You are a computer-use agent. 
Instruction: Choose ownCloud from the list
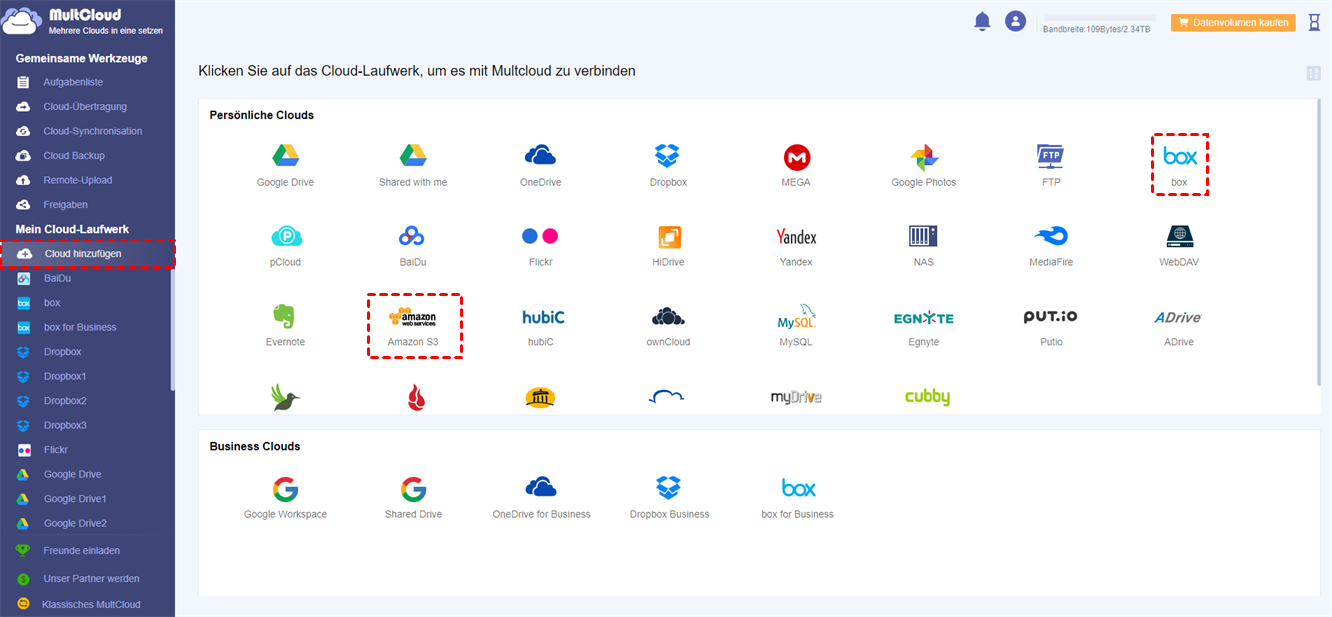pyautogui.click(x=668, y=325)
